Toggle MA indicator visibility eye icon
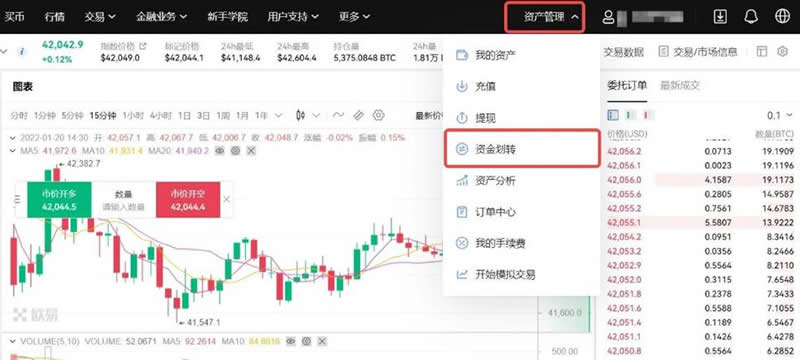The width and height of the screenshot is (800, 360). coord(219,150)
